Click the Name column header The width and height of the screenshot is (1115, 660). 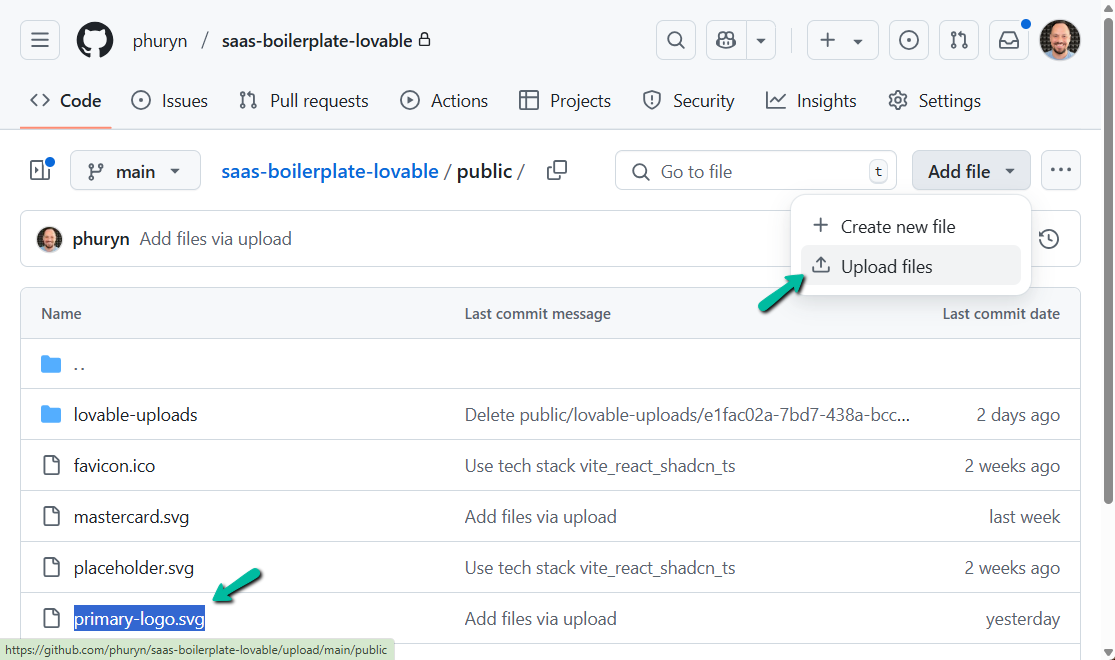click(61, 314)
